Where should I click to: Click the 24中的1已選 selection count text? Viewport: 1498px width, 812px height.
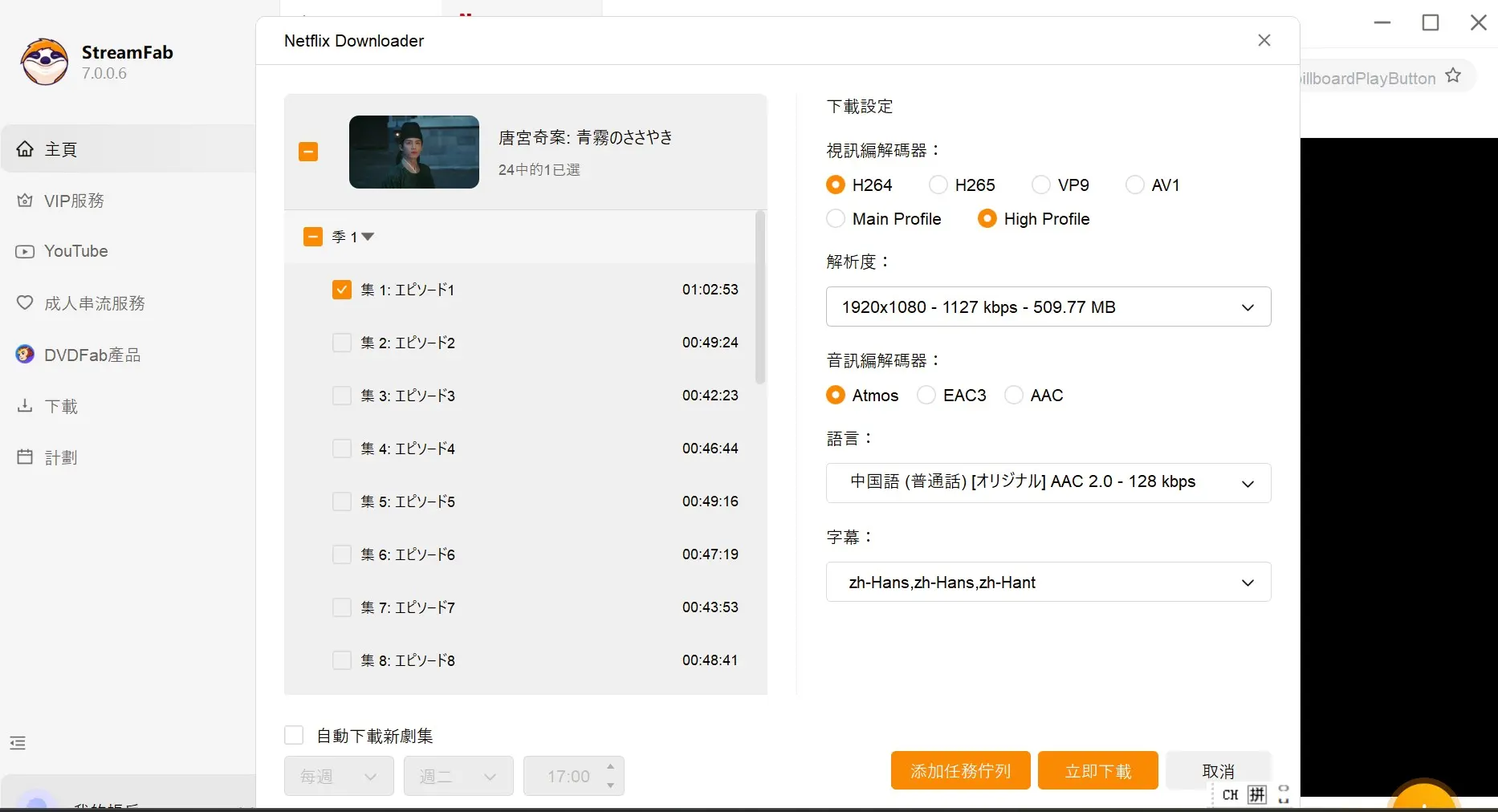[539, 170]
